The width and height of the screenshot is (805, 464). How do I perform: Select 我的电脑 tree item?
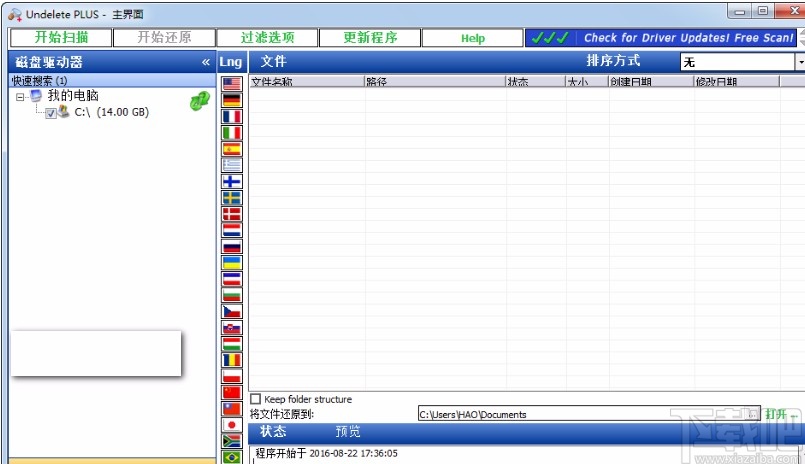pyautogui.click(x=73, y=95)
